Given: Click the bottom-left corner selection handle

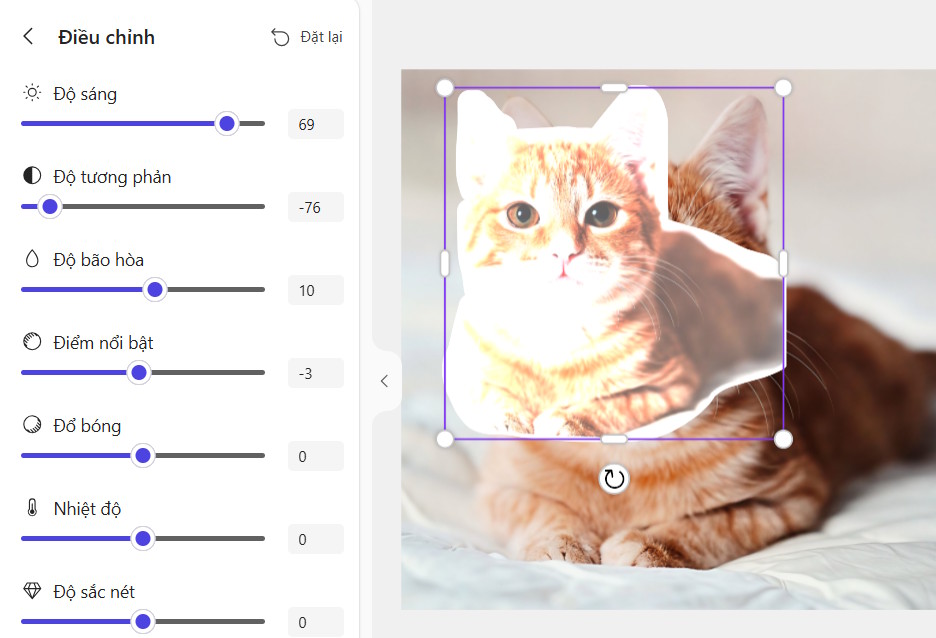Looking at the screenshot, I should 445,439.
